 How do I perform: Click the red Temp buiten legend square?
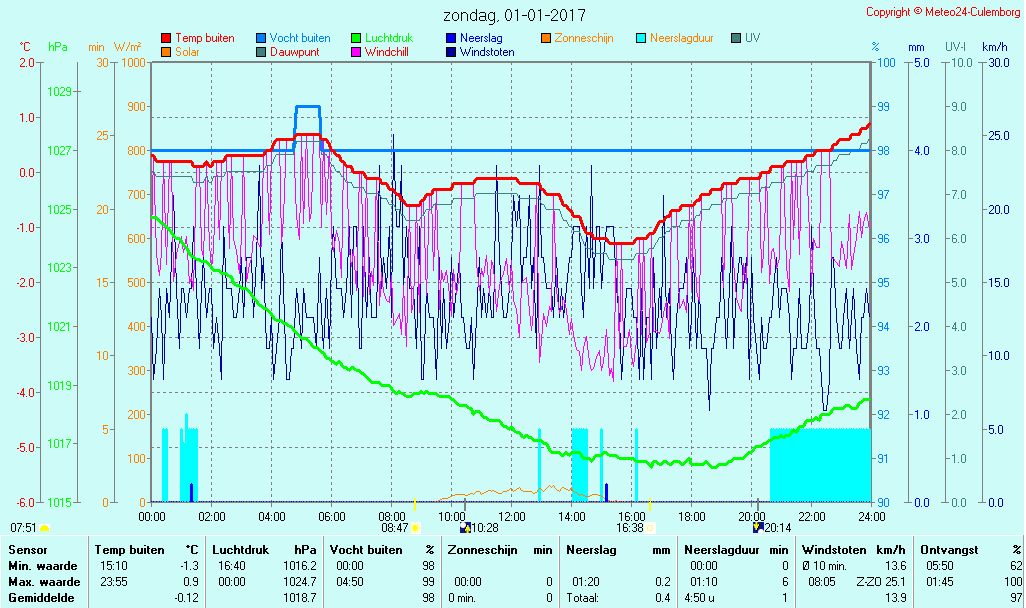[166, 38]
